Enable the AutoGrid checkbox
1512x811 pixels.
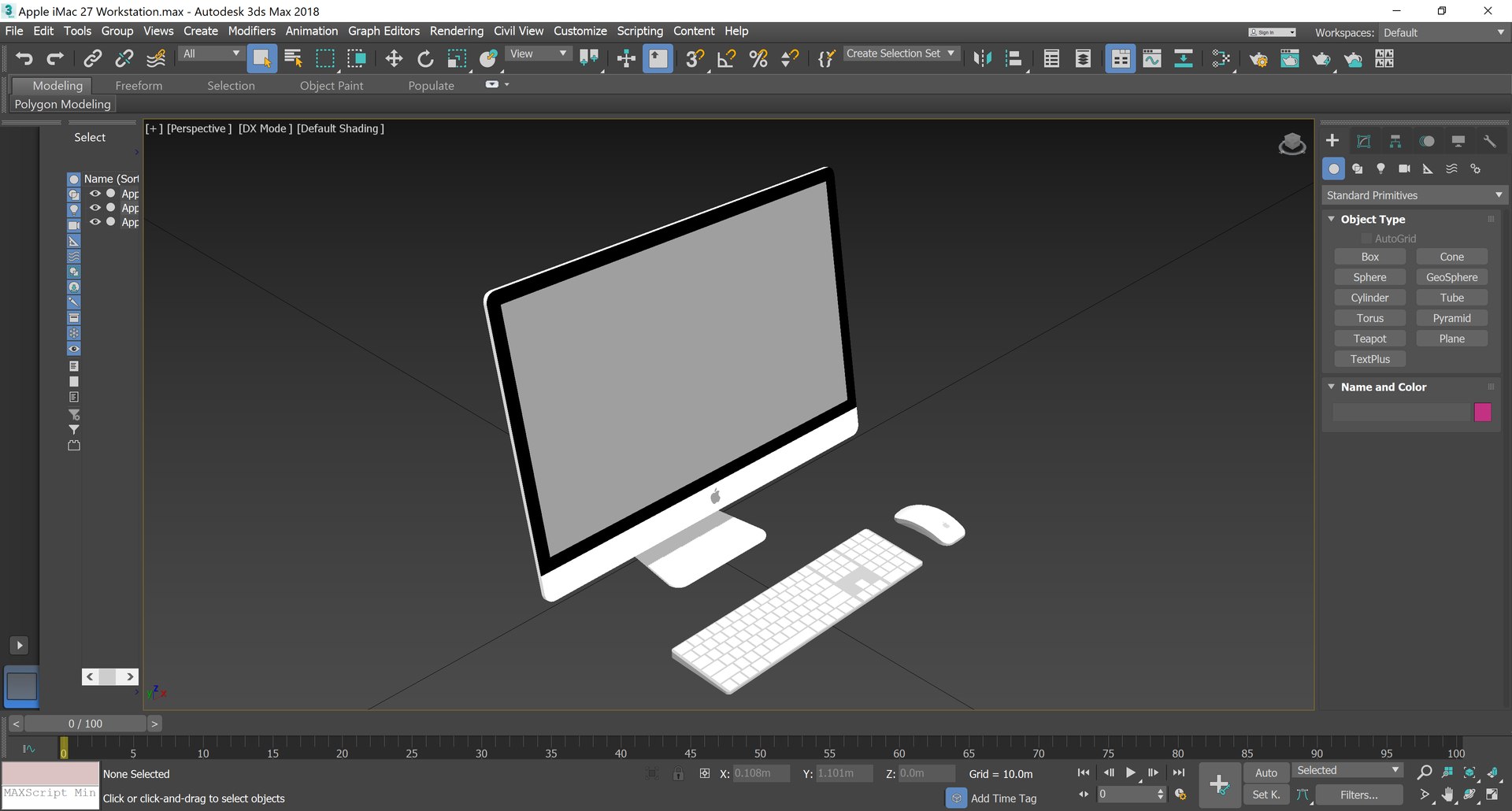tap(1367, 239)
